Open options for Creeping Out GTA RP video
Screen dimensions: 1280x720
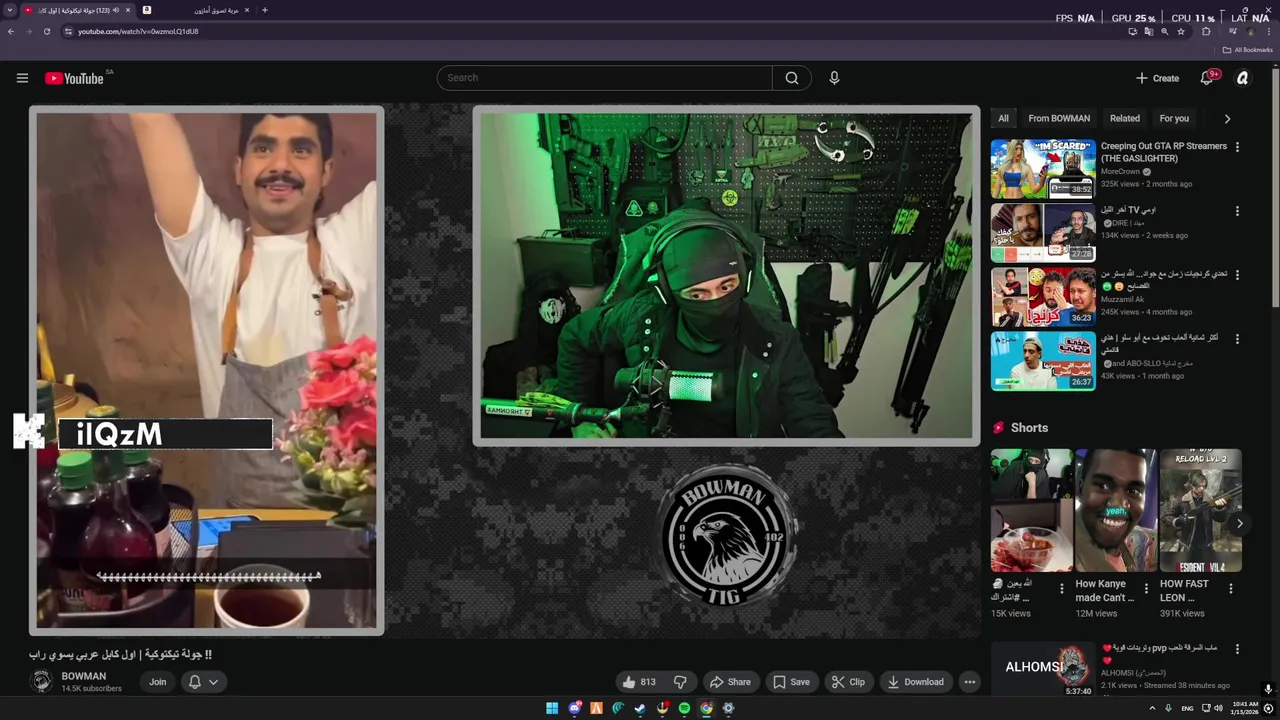point(1237,147)
